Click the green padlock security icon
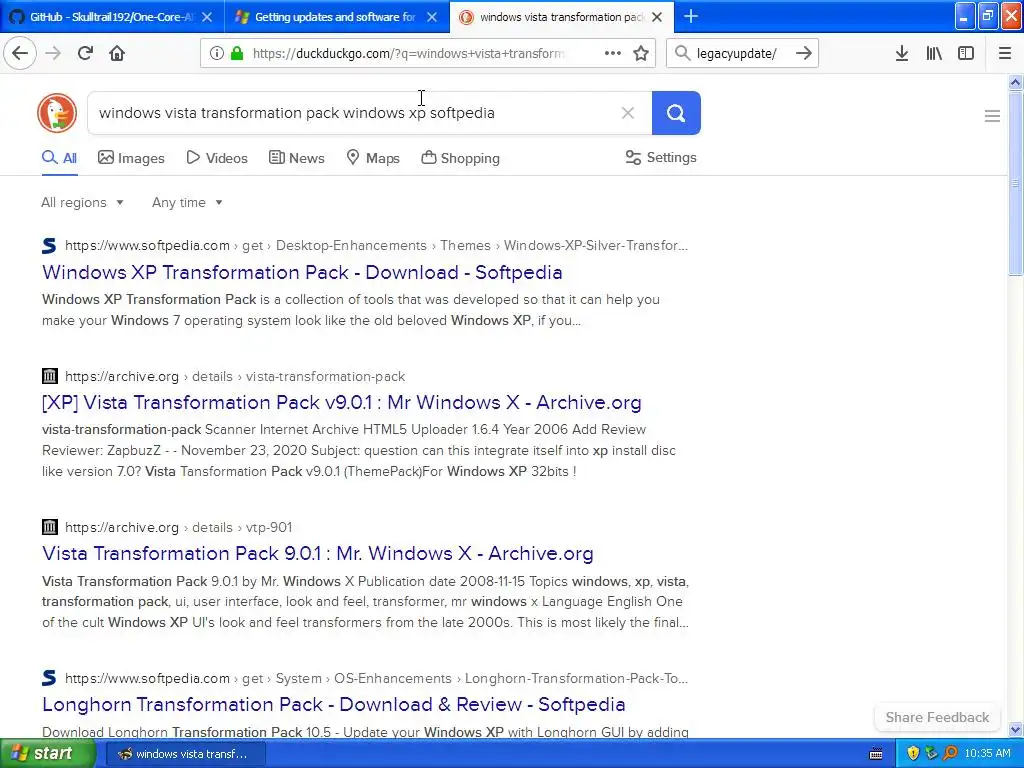Viewport: 1024px width, 768px height. 237,53
